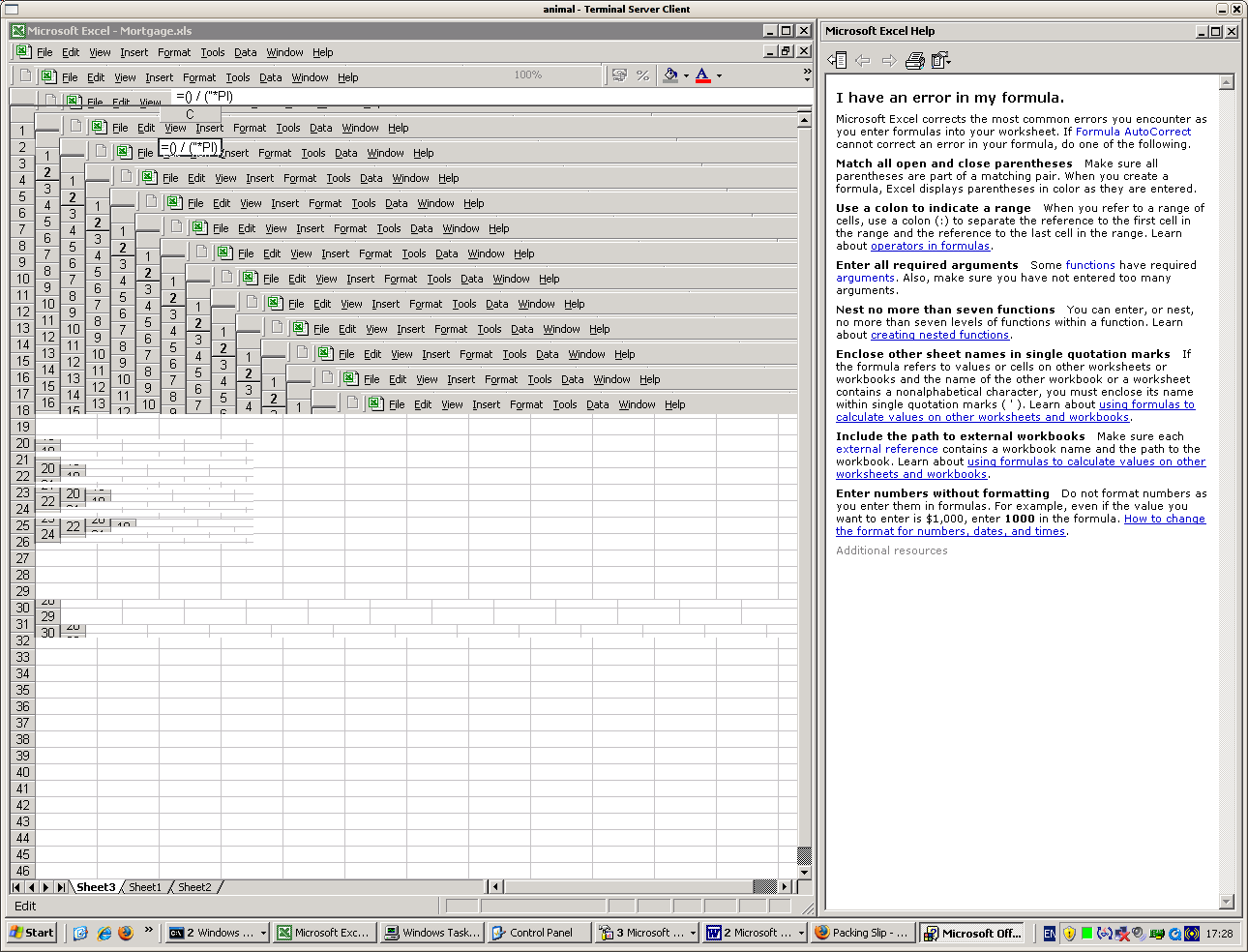Switch to Windows Task Manager taskbar button

431,933
